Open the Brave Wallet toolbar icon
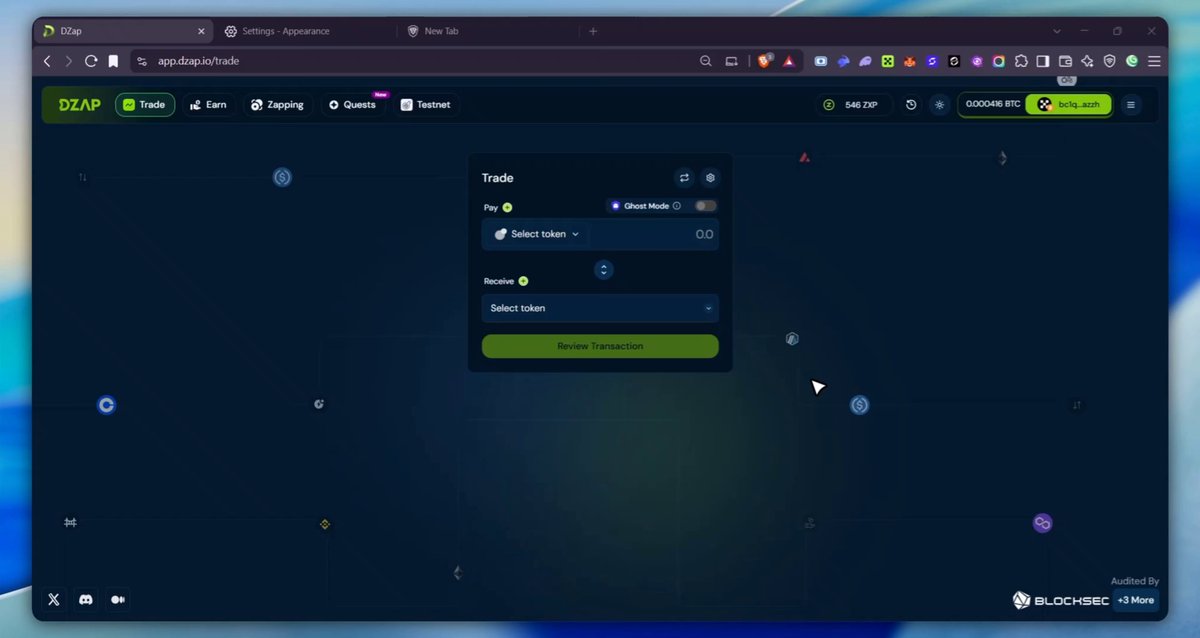 coord(1065,61)
